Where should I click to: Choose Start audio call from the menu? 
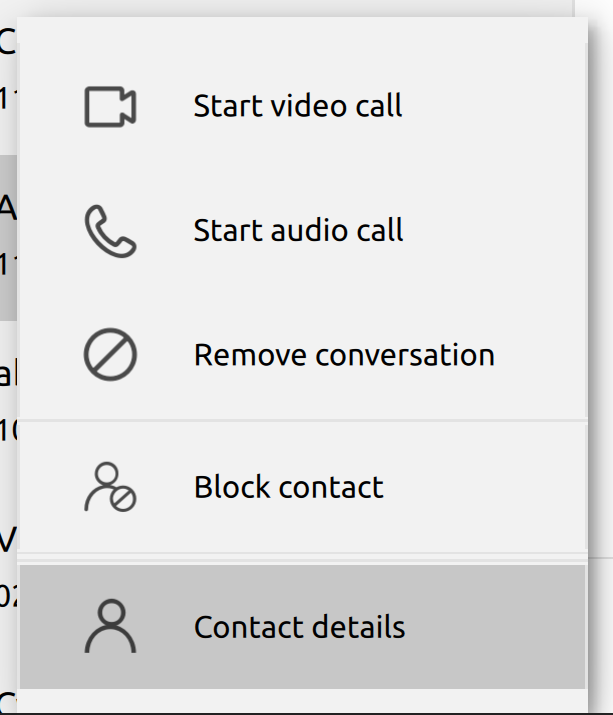302,230
